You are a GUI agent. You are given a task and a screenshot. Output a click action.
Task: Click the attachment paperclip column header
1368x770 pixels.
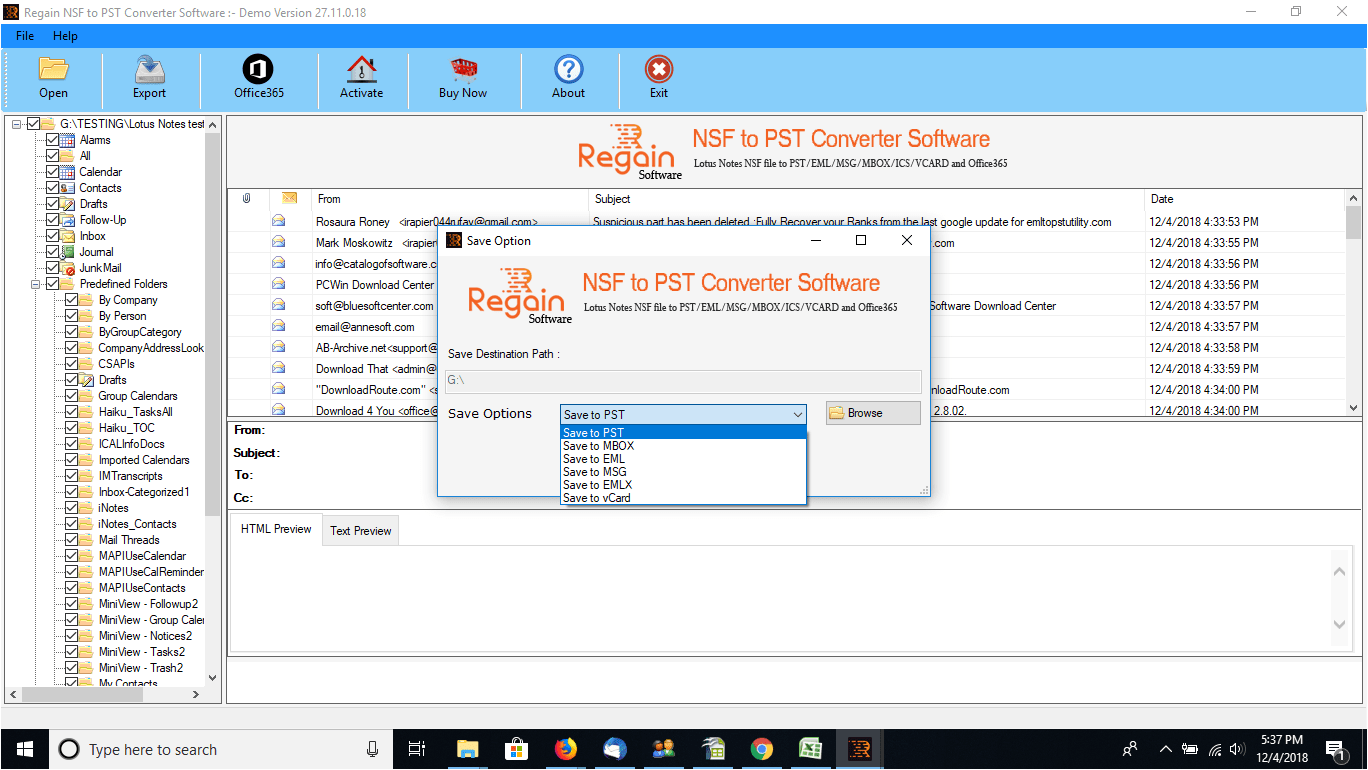tap(246, 199)
